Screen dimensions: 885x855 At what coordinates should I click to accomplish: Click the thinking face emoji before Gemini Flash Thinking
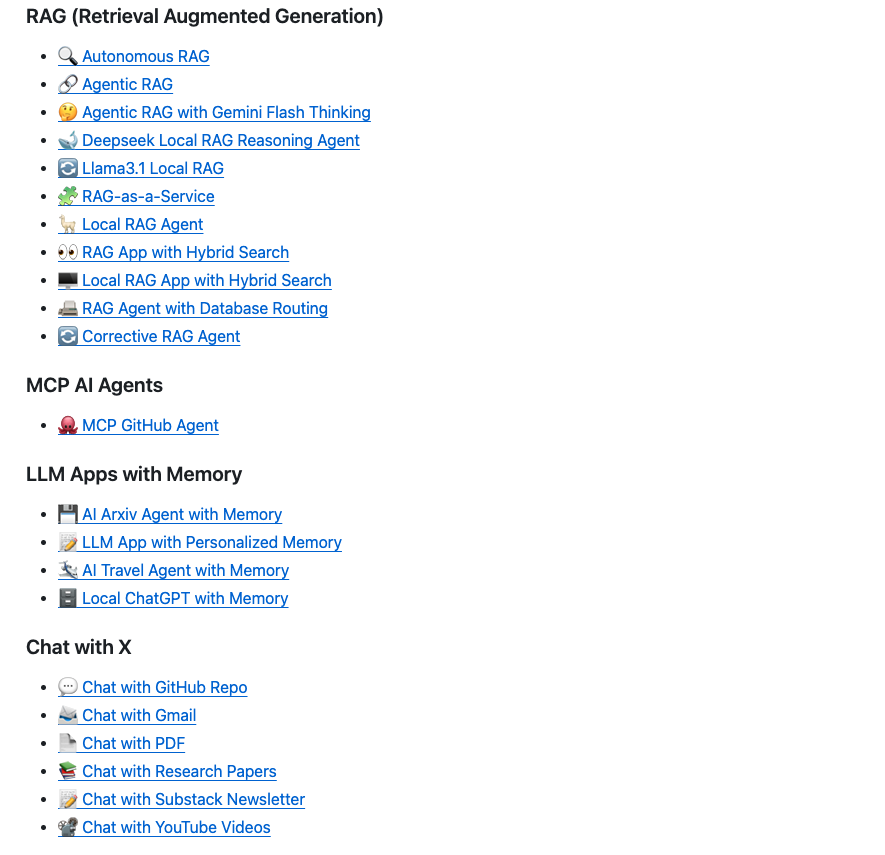click(68, 112)
